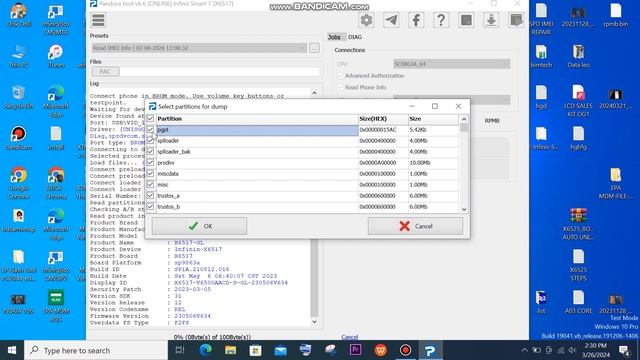Viewport: 640px width, 360px height.
Task: Uncheck the pgpt partition checkbox
Action: point(150,130)
